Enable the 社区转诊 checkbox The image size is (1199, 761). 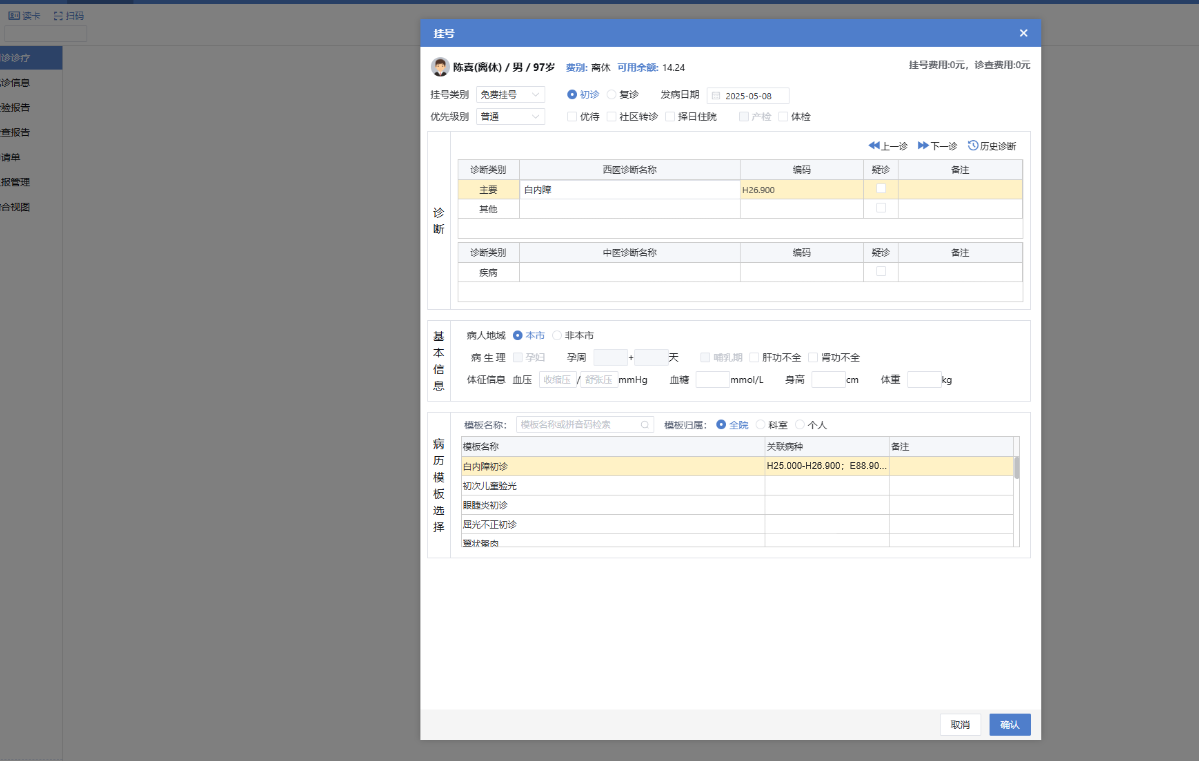click(612, 117)
